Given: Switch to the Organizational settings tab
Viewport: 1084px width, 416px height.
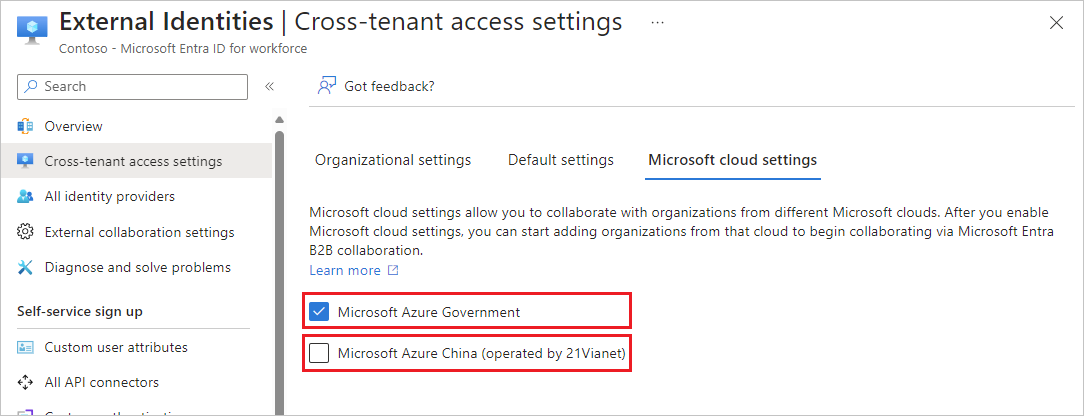Looking at the screenshot, I should pyautogui.click(x=393, y=160).
